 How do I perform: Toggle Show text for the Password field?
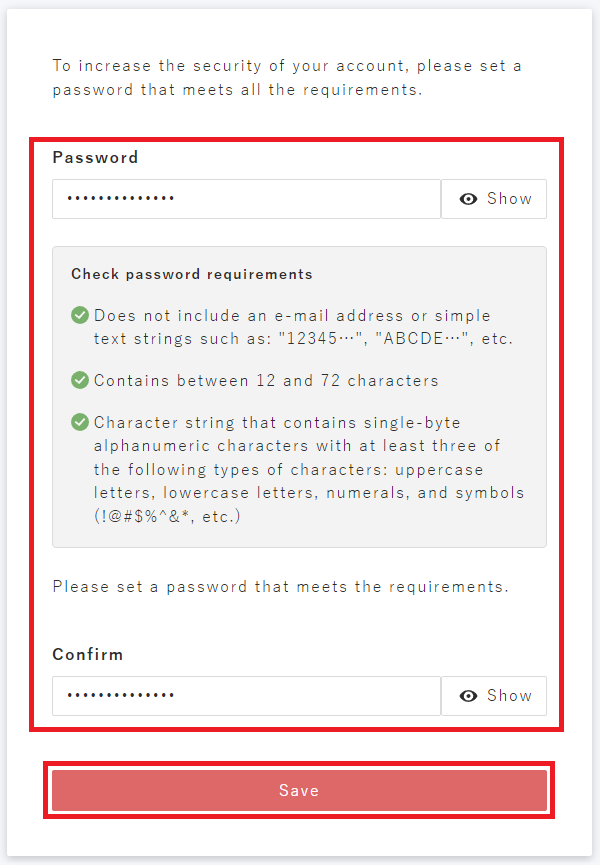509,199
